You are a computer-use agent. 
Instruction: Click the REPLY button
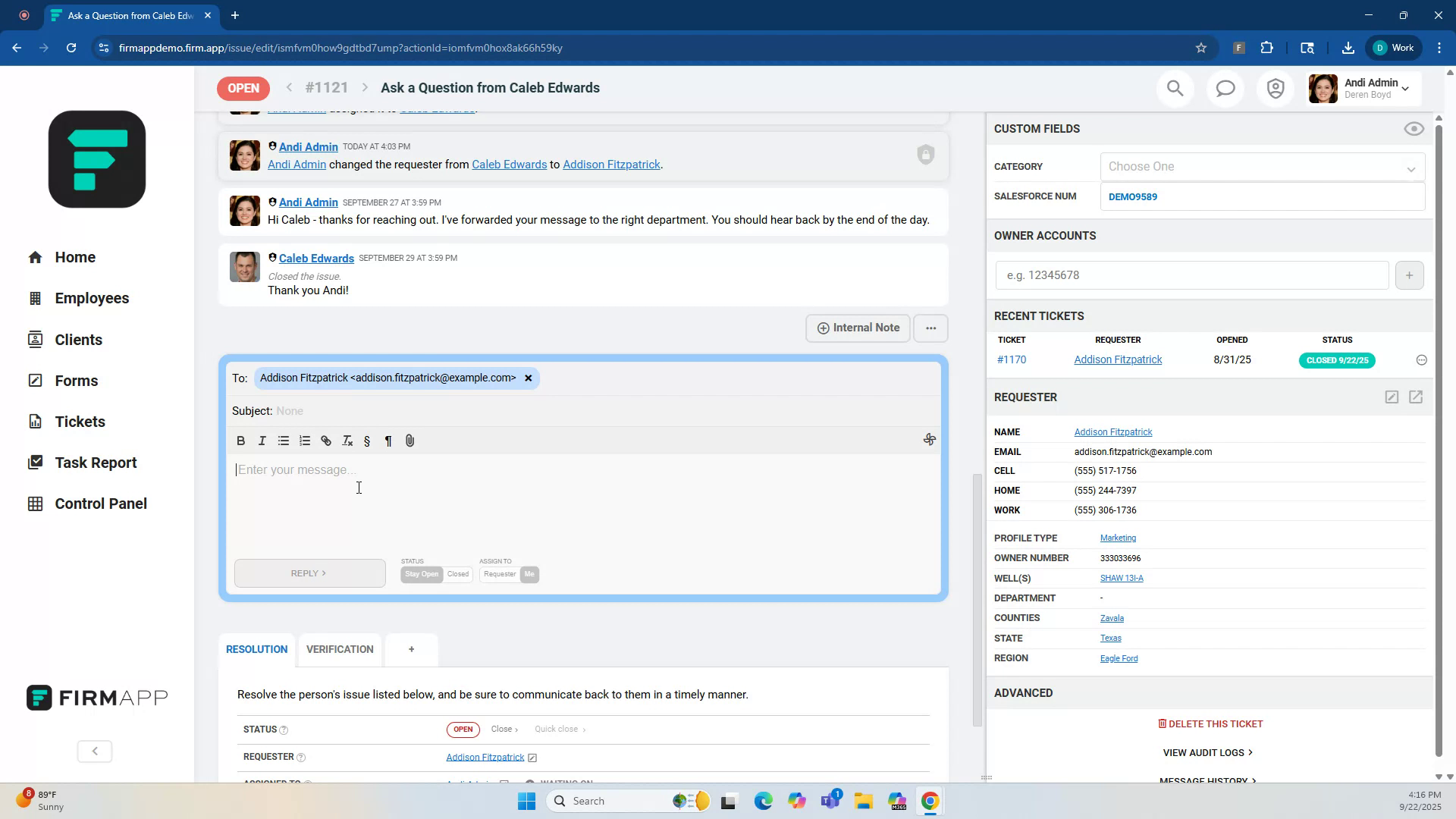(x=309, y=573)
